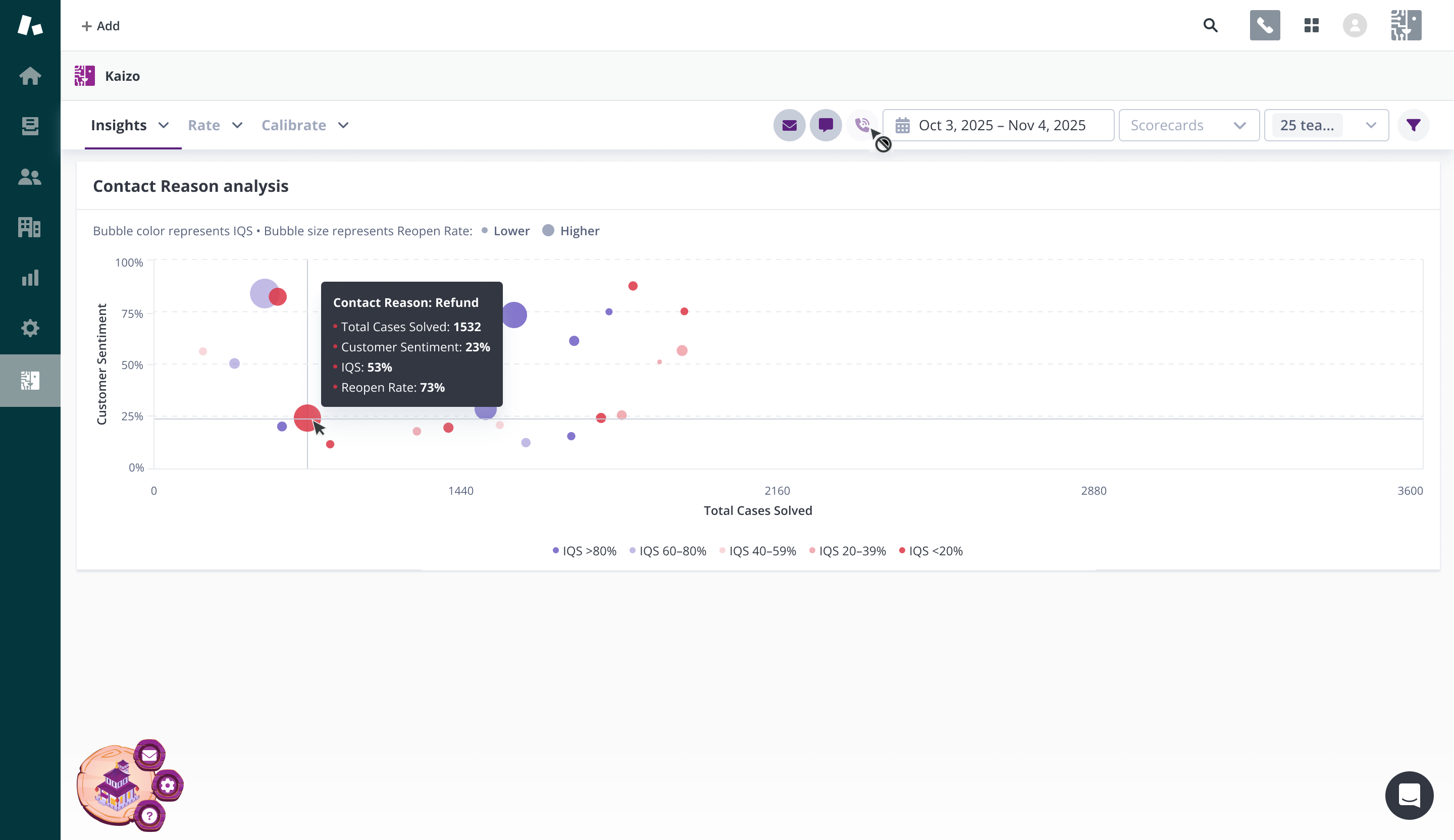This screenshot has width=1454, height=840.
Task: Open the Insights tab menu
Action: coord(130,125)
